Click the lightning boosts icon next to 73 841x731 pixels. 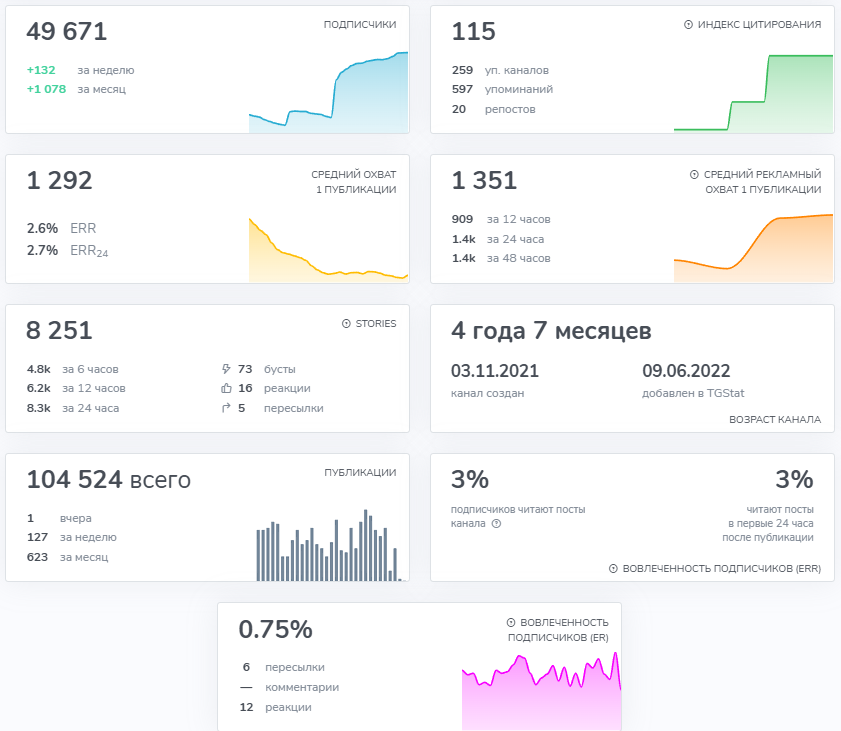[226, 369]
